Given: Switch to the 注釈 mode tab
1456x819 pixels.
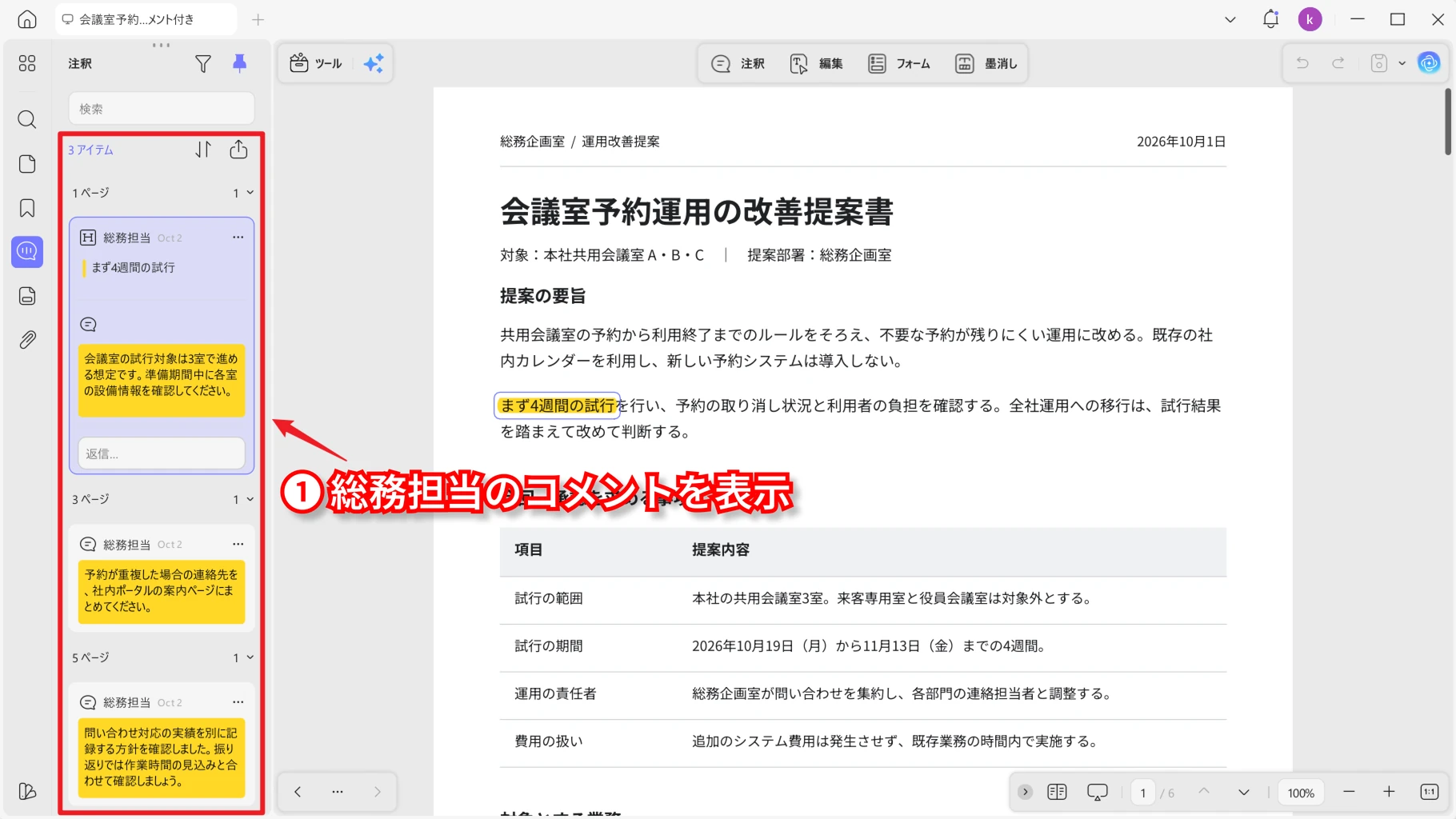Looking at the screenshot, I should (x=738, y=63).
